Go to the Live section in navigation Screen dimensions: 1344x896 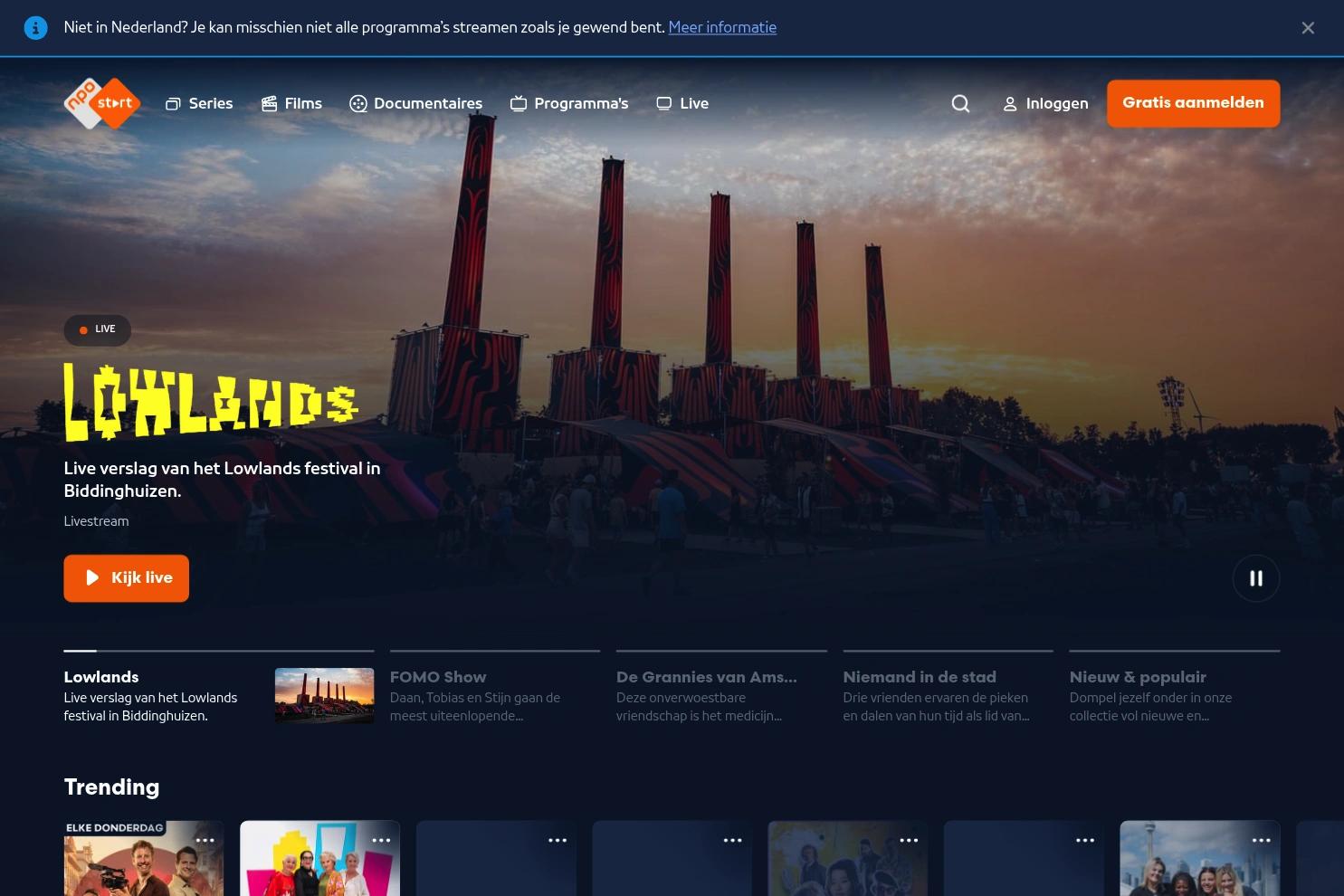point(682,103)
